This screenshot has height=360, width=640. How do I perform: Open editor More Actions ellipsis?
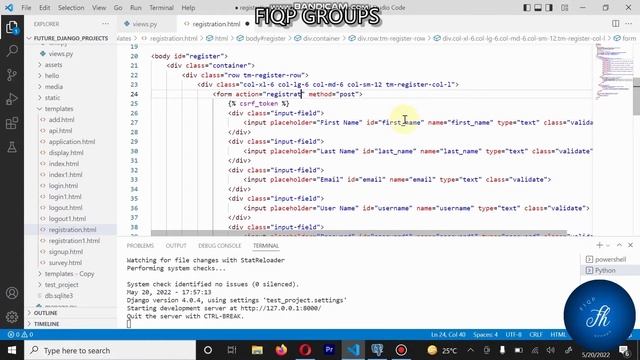(629, 24)
